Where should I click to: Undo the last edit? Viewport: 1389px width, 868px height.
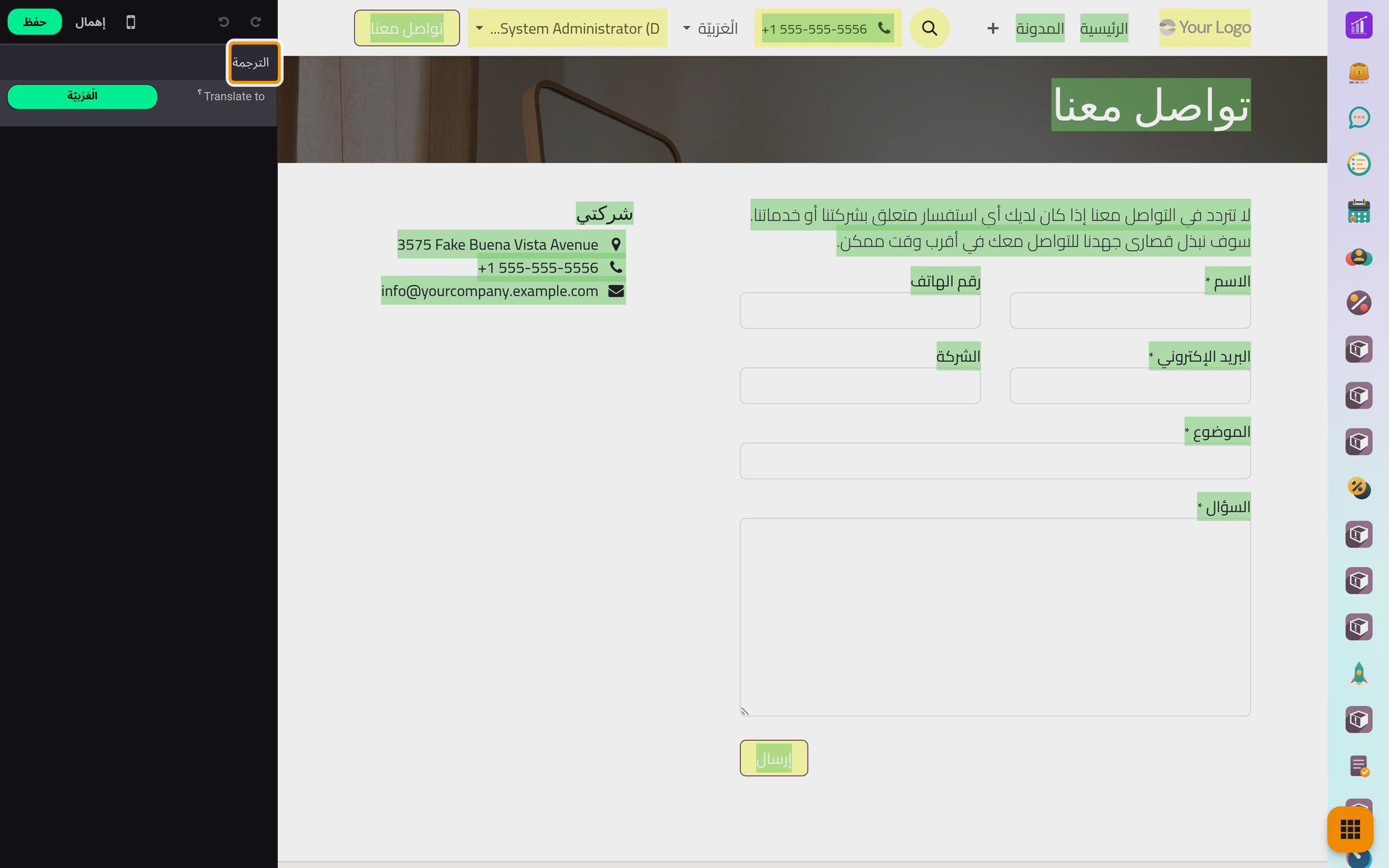point(224,22)
